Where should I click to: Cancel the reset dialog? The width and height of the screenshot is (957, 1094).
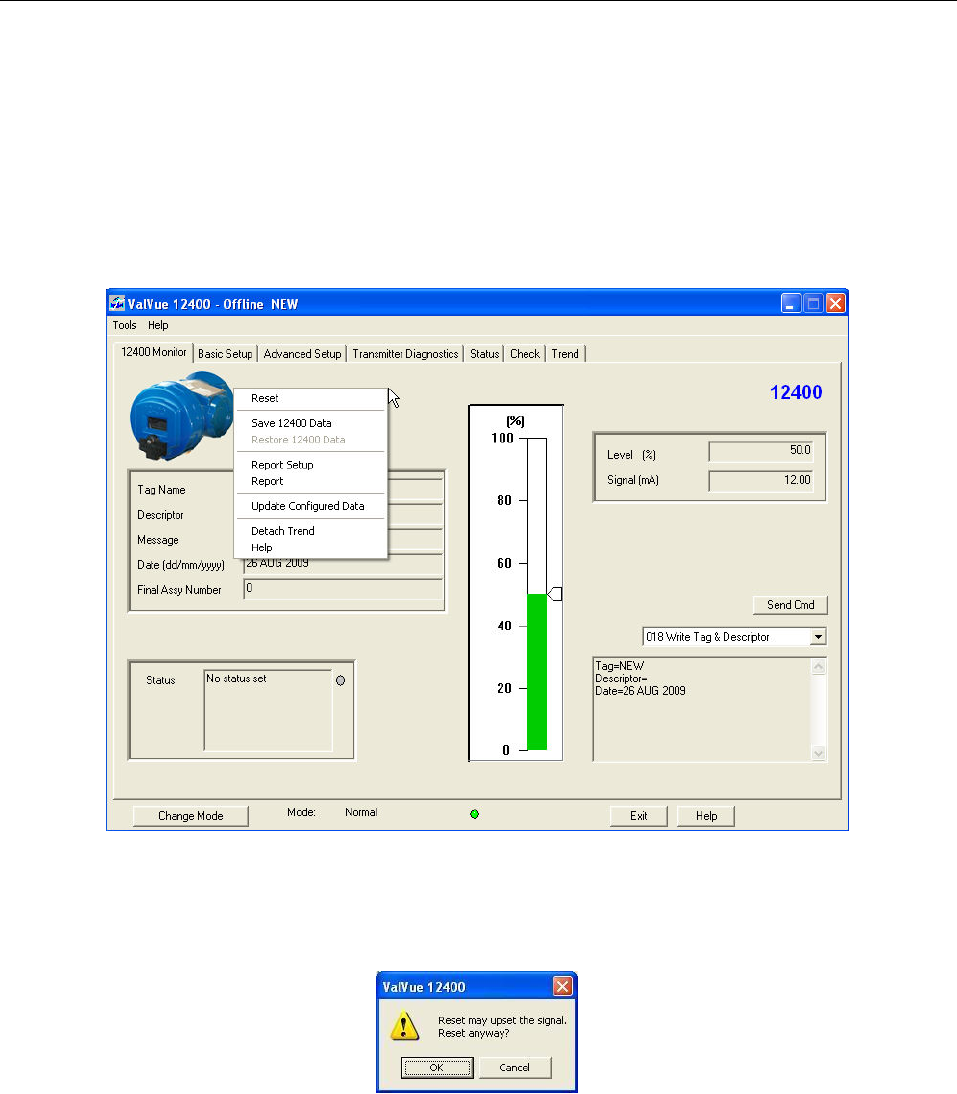515,1067
